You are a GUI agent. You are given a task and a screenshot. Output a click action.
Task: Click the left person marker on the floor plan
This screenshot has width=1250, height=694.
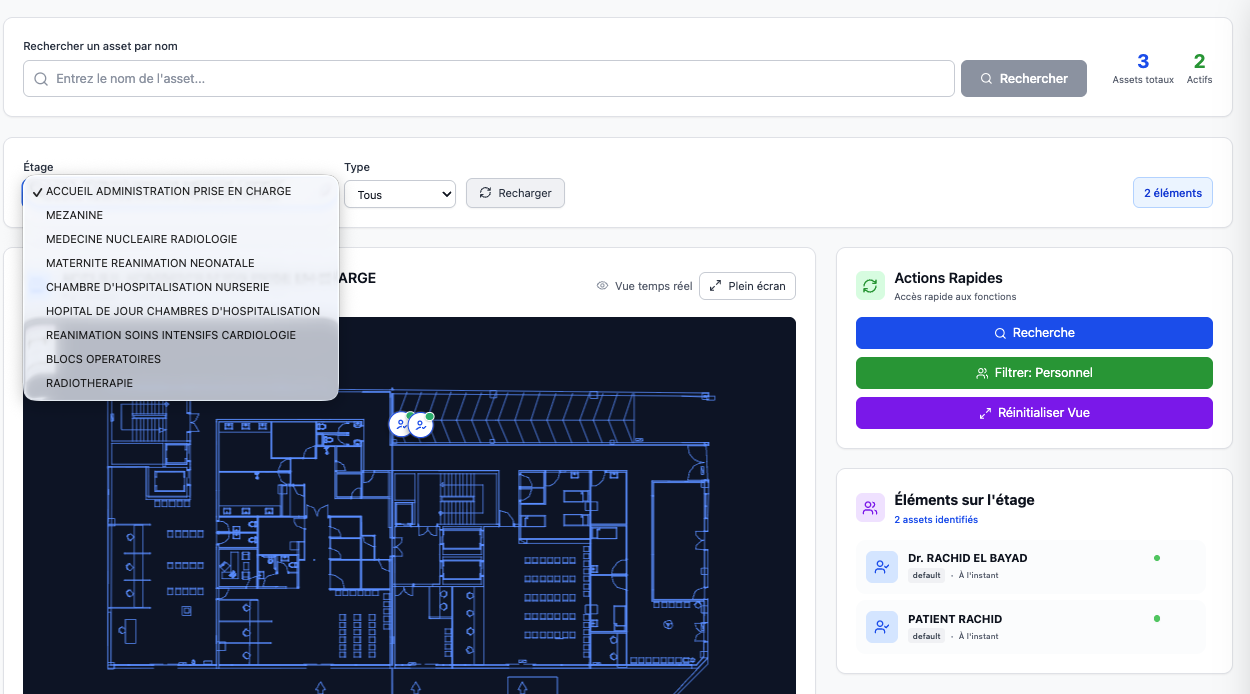[401, 425]
